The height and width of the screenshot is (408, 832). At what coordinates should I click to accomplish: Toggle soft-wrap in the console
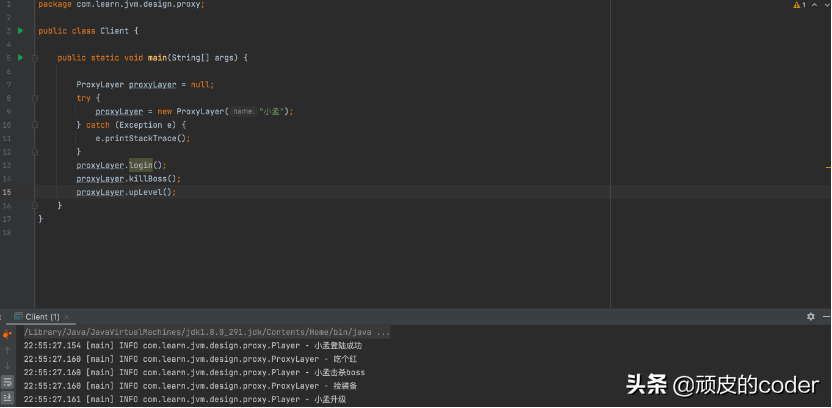click(x=7, y=382)
